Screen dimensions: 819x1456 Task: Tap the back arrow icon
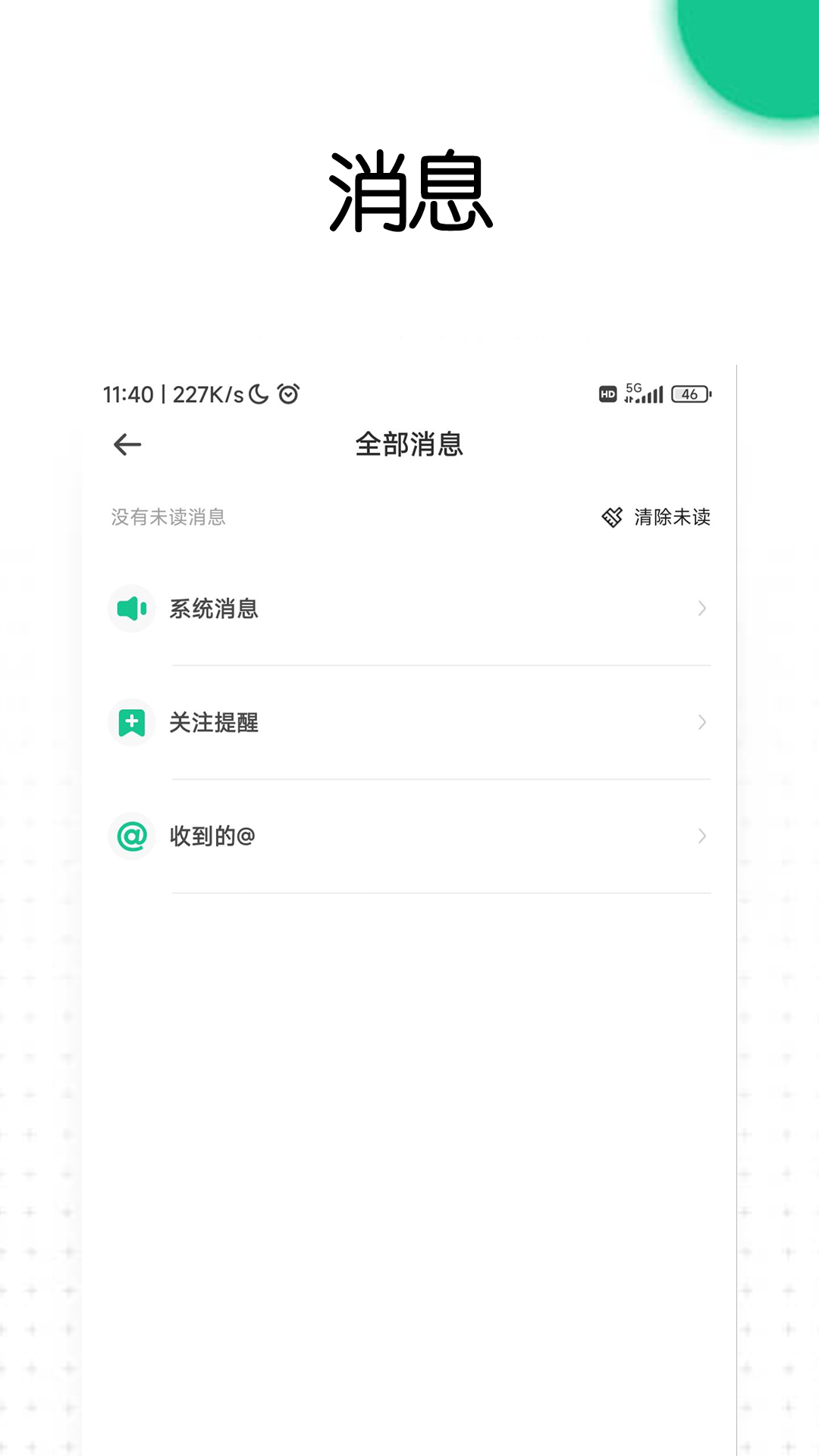click(127, 444)
